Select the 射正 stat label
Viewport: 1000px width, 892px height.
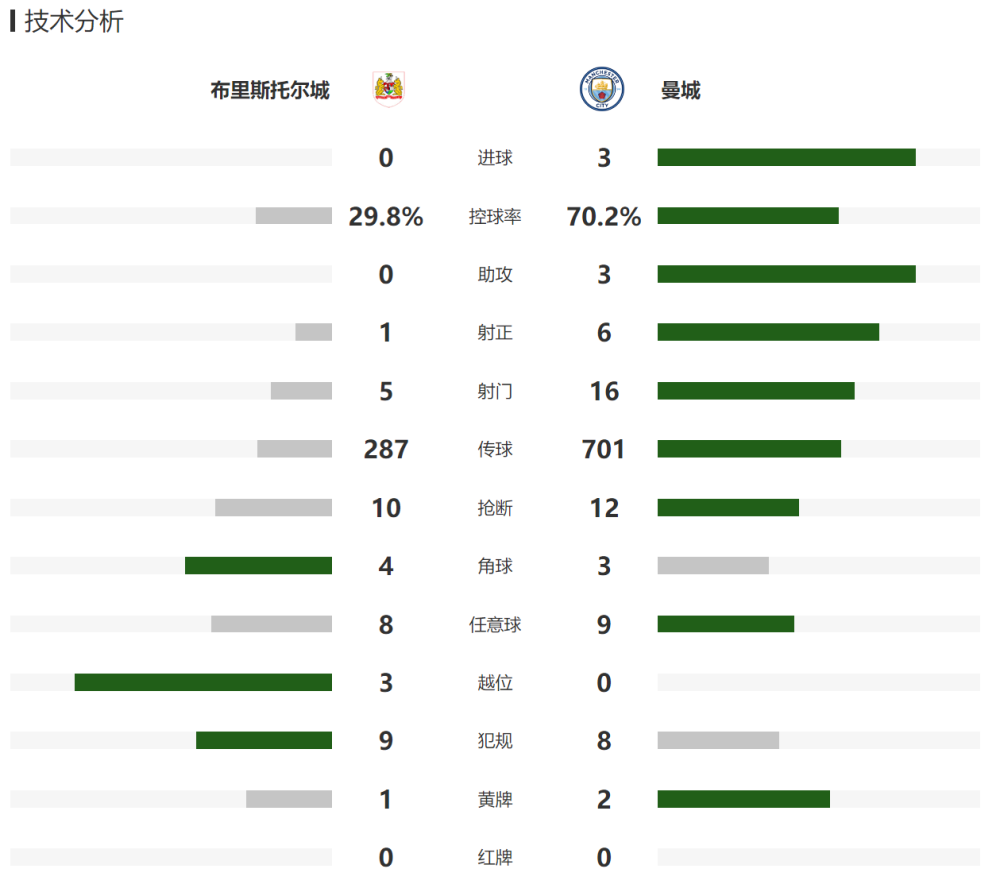(x=495, y=333)
